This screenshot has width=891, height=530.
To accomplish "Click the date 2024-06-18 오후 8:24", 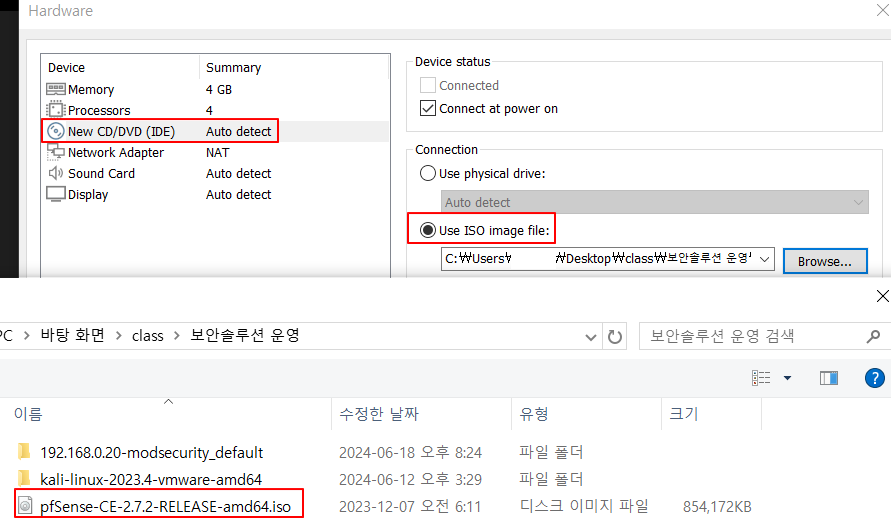I will pyautogui.click(x=410, y=452).
